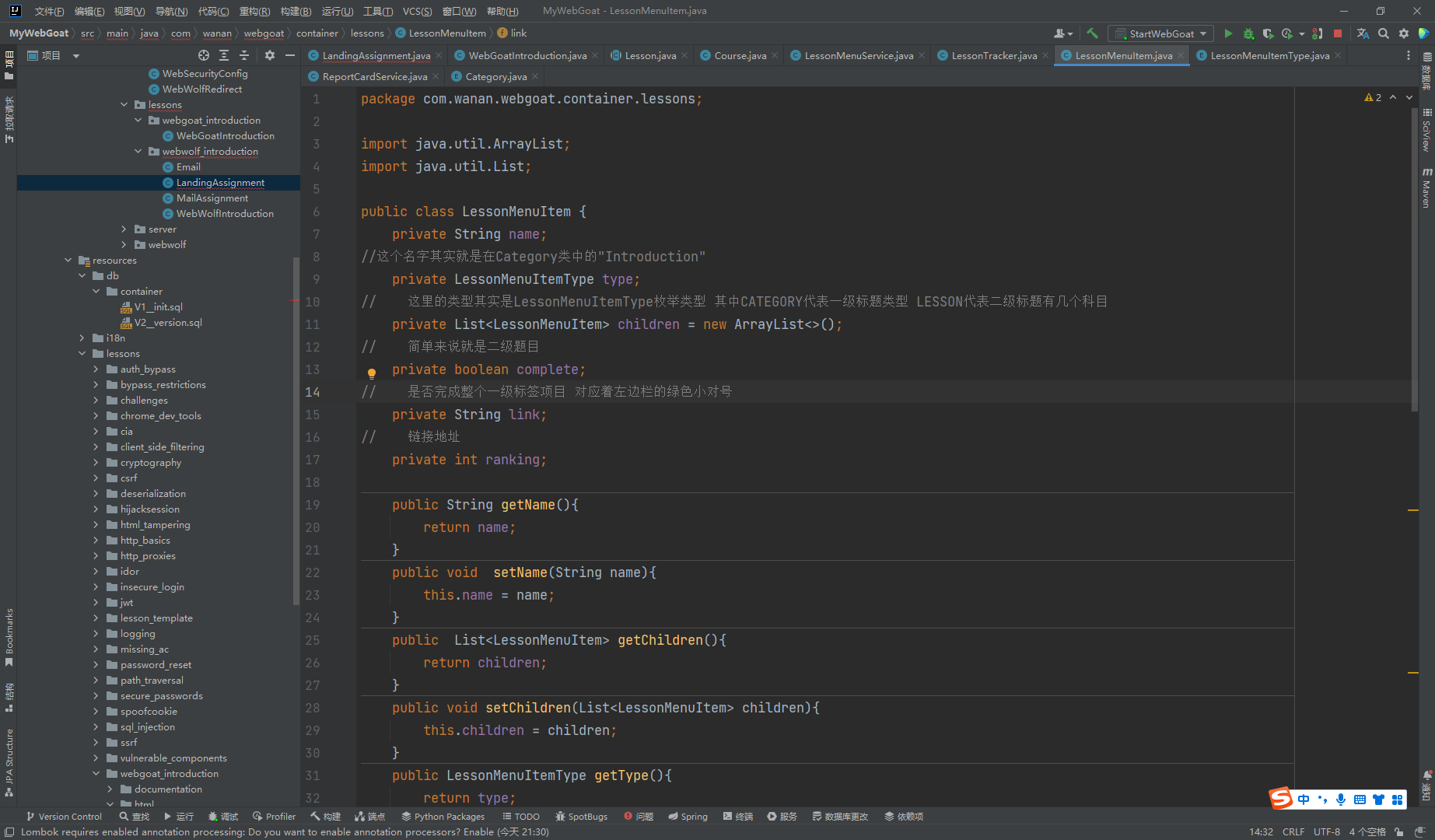Close the LessonTracker.java tab
Screen dimensions: 1435x840
[1045, 55]
